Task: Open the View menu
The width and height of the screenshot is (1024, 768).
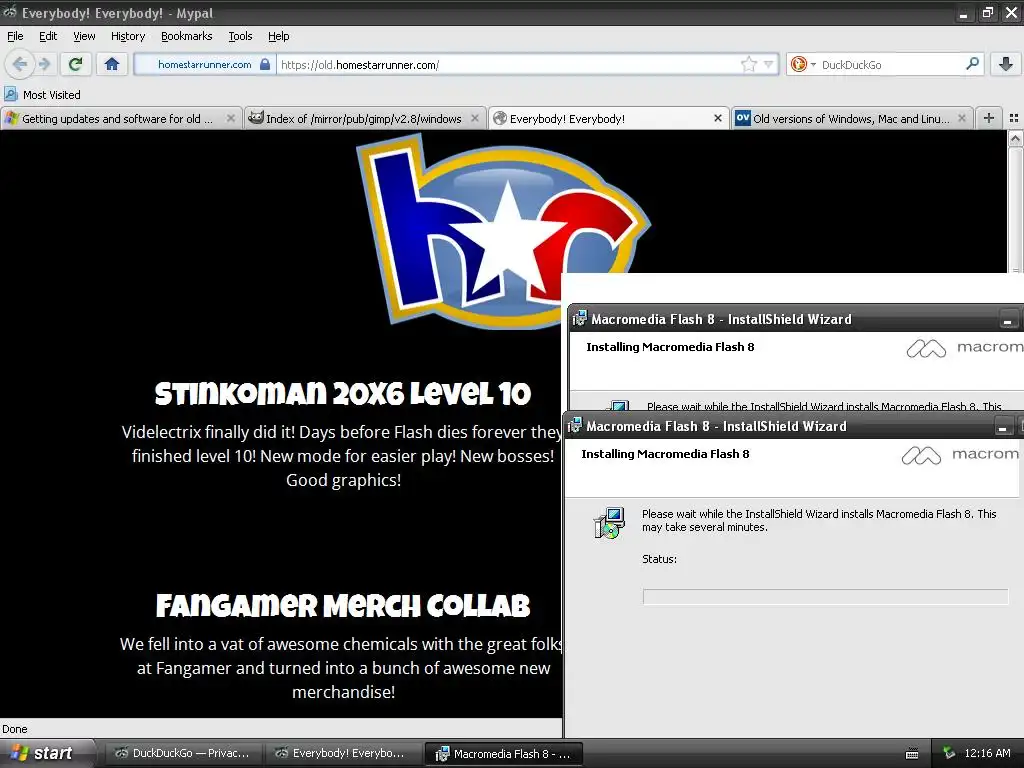Action: click(84, 36)
